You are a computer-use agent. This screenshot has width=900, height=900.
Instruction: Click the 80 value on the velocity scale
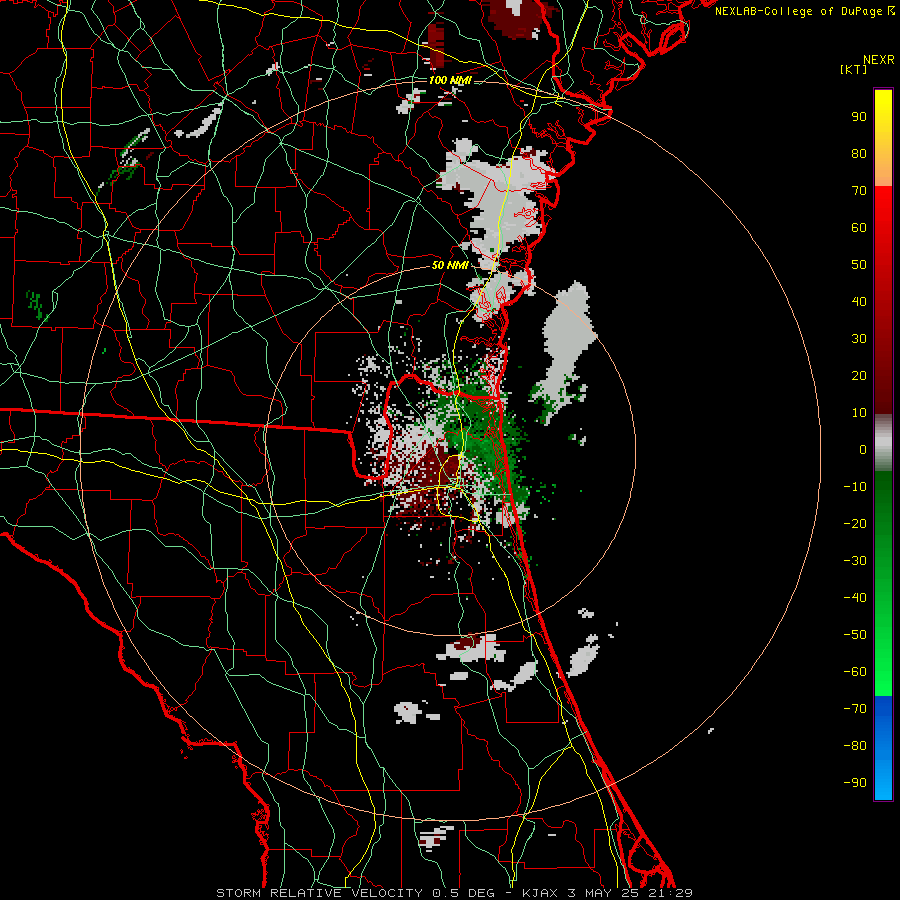pyautogui.click(x=859, y=154)
